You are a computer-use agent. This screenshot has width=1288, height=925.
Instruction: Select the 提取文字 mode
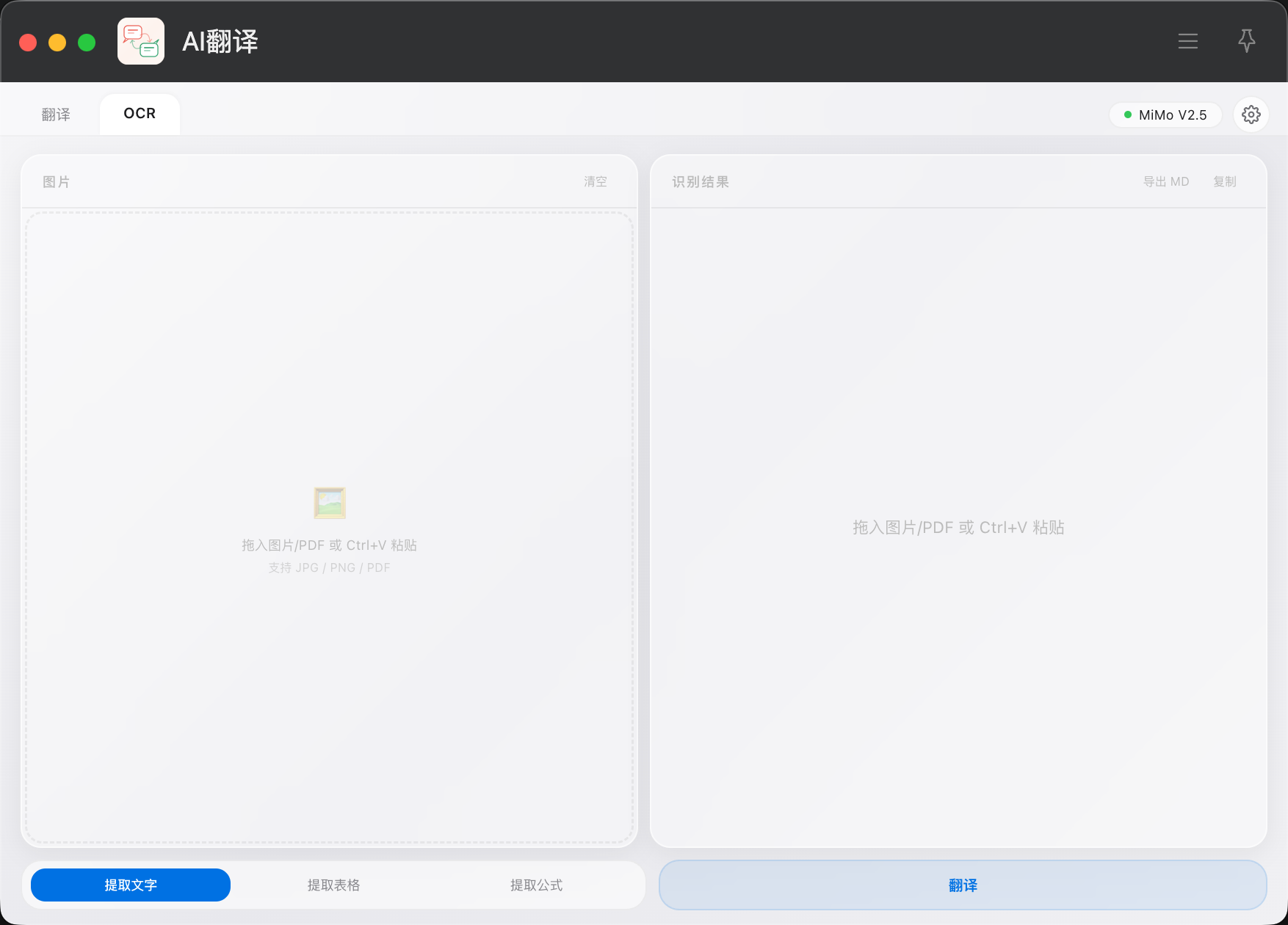click(x=131, y=885)
